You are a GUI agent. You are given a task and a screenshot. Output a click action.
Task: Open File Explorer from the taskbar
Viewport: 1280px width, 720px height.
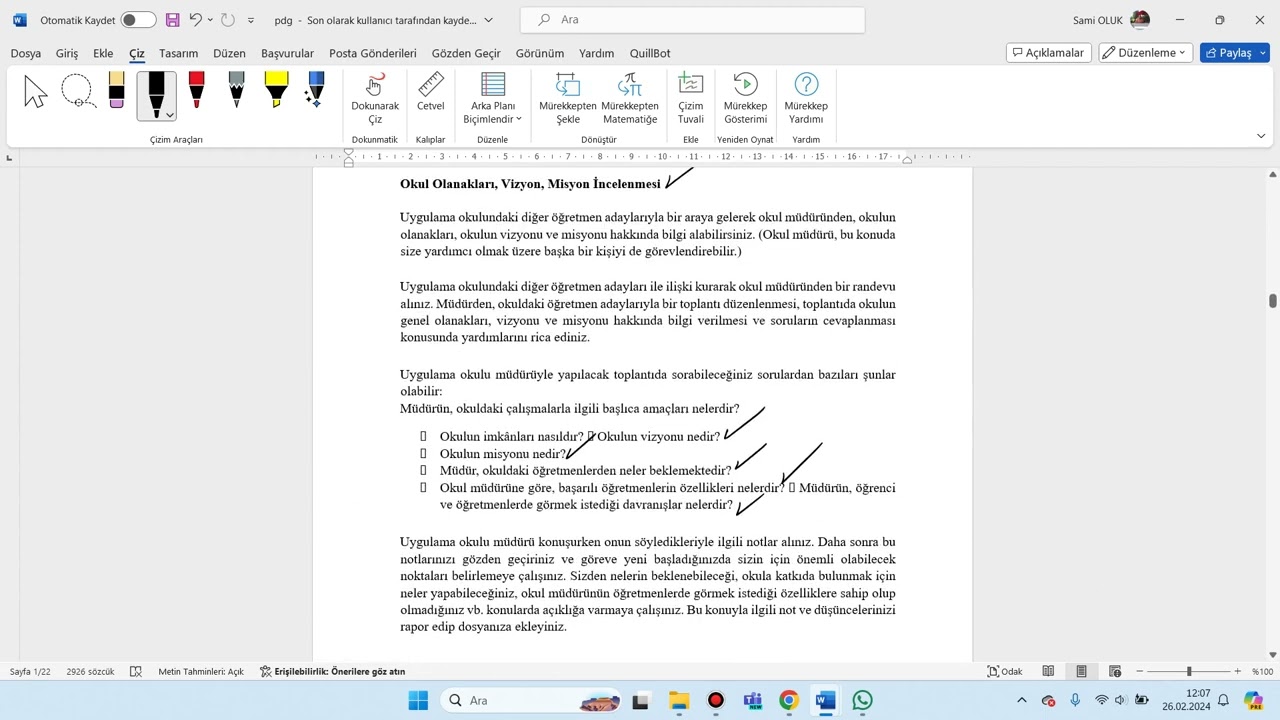pos(679,700)
